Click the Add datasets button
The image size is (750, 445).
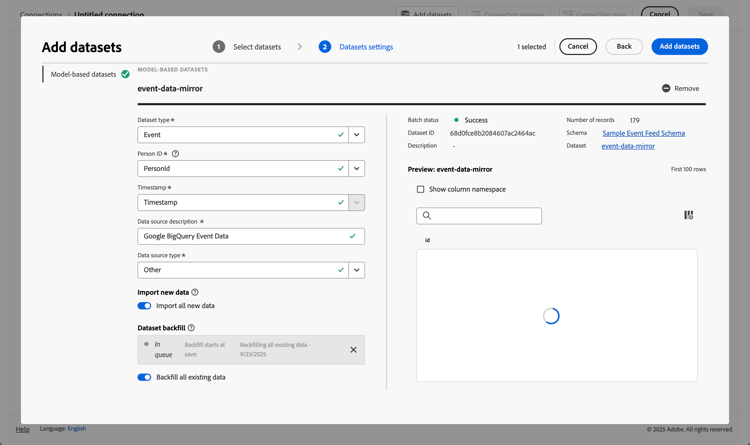pyautogui.click(x=679, y=47)
